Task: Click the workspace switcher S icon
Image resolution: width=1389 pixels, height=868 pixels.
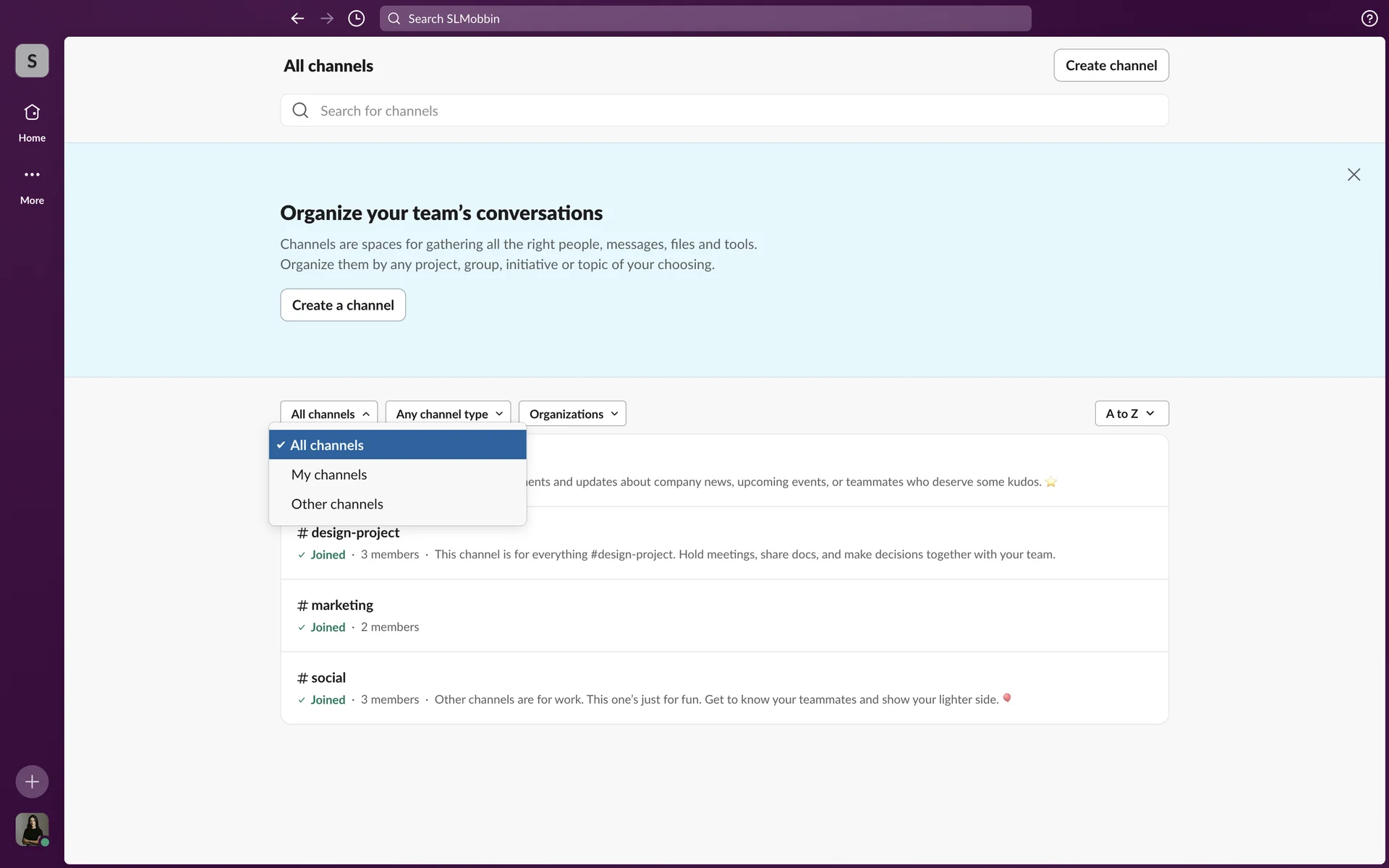Action: [x=32, y=61]
